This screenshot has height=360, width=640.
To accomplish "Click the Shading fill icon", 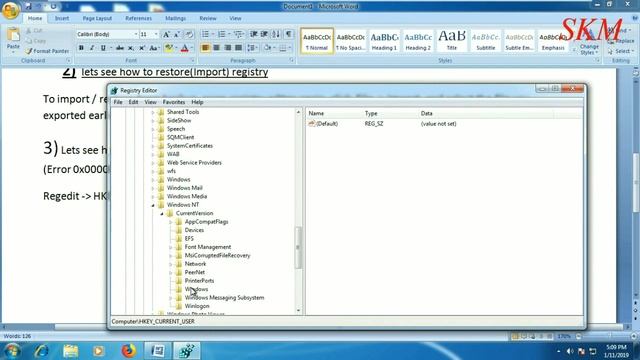I will (x=268, y=48).
